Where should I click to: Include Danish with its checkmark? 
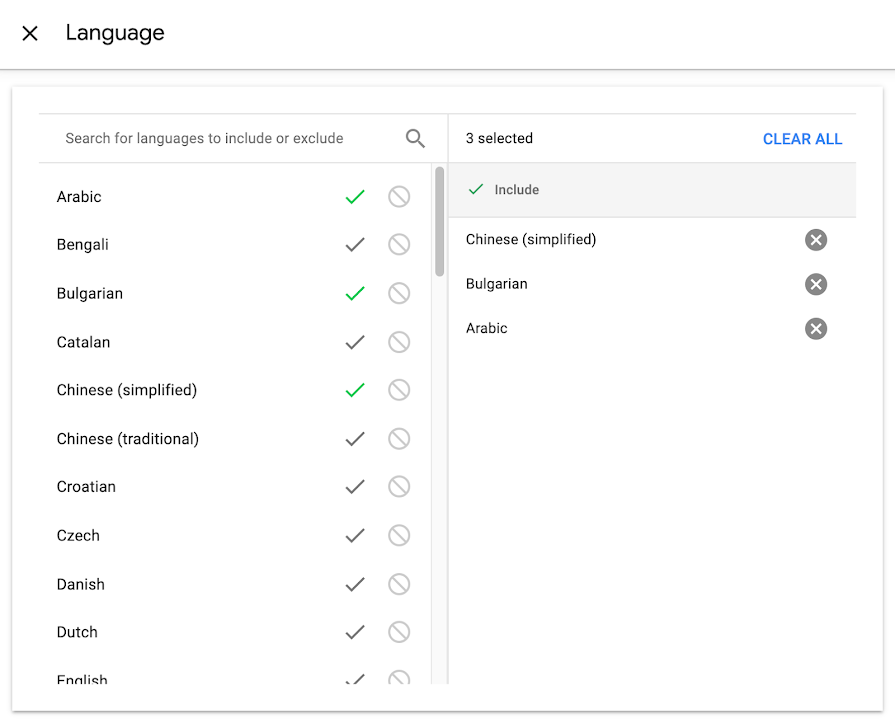pyautogui.click(x=355, y=584)
